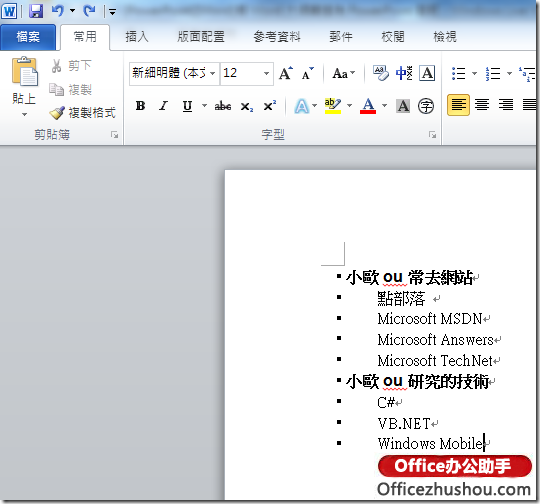
Task: Save the document with floppy icon
Action: tap(36, 11)
